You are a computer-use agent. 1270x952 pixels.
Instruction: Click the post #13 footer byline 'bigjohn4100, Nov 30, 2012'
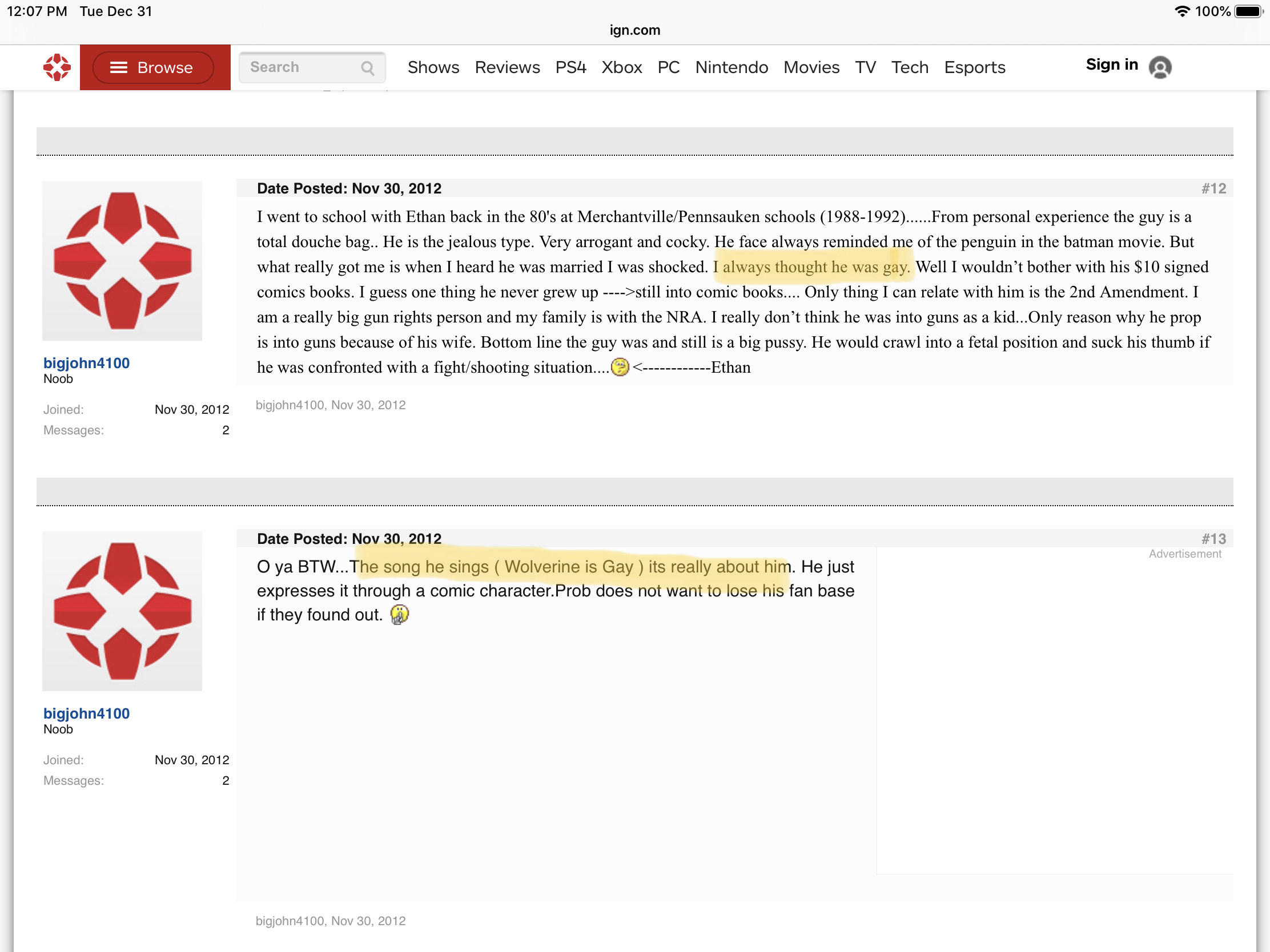tap(331, 921)
